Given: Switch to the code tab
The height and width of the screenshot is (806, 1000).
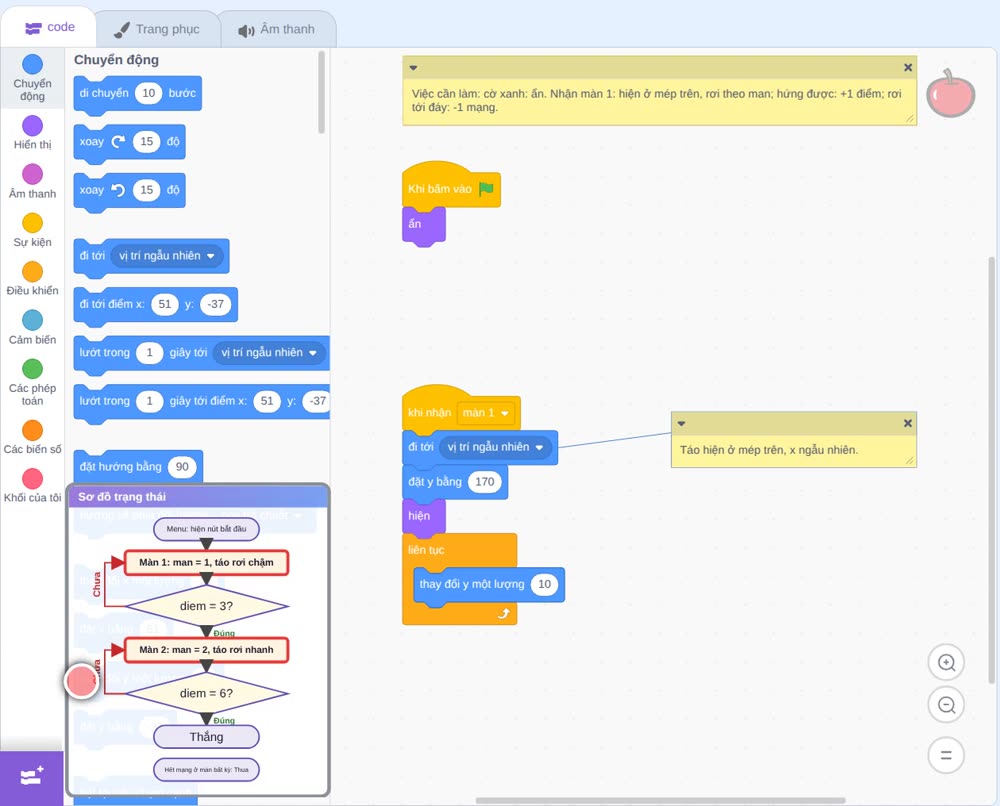Looking at the screenshot, I should click(x=49, y=27).
